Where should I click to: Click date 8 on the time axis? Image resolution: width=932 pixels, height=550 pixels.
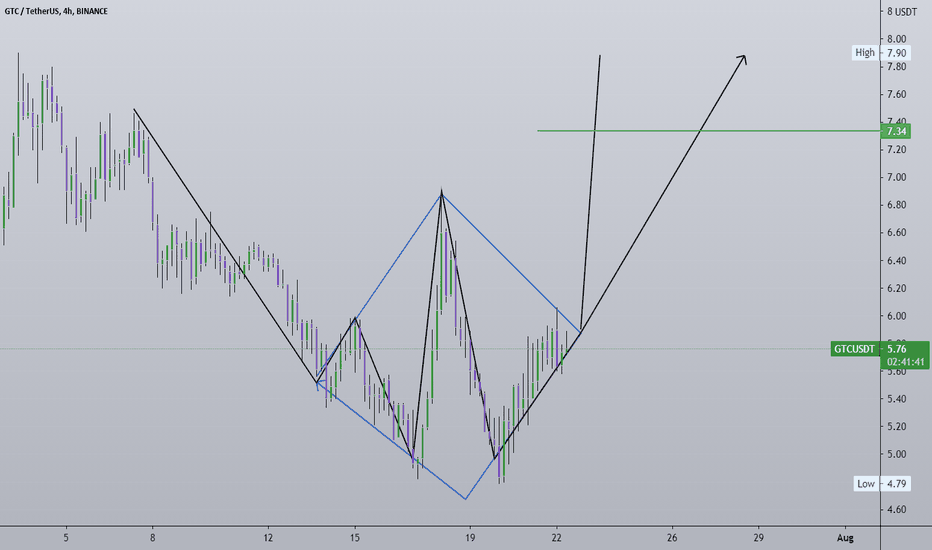(153, 538)
